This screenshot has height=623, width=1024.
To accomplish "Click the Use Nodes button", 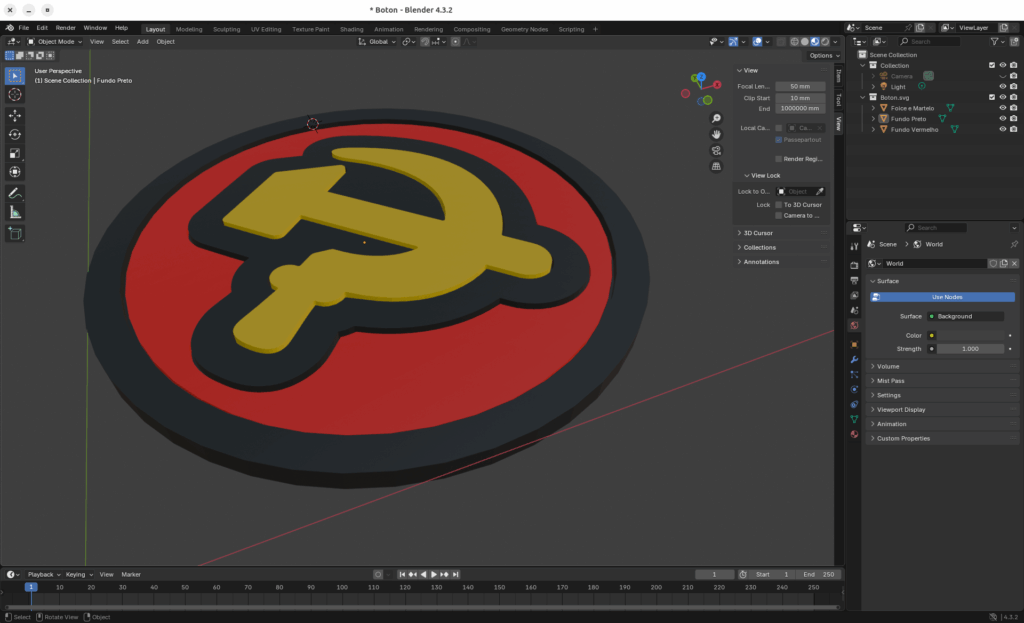I will point(947,297).
